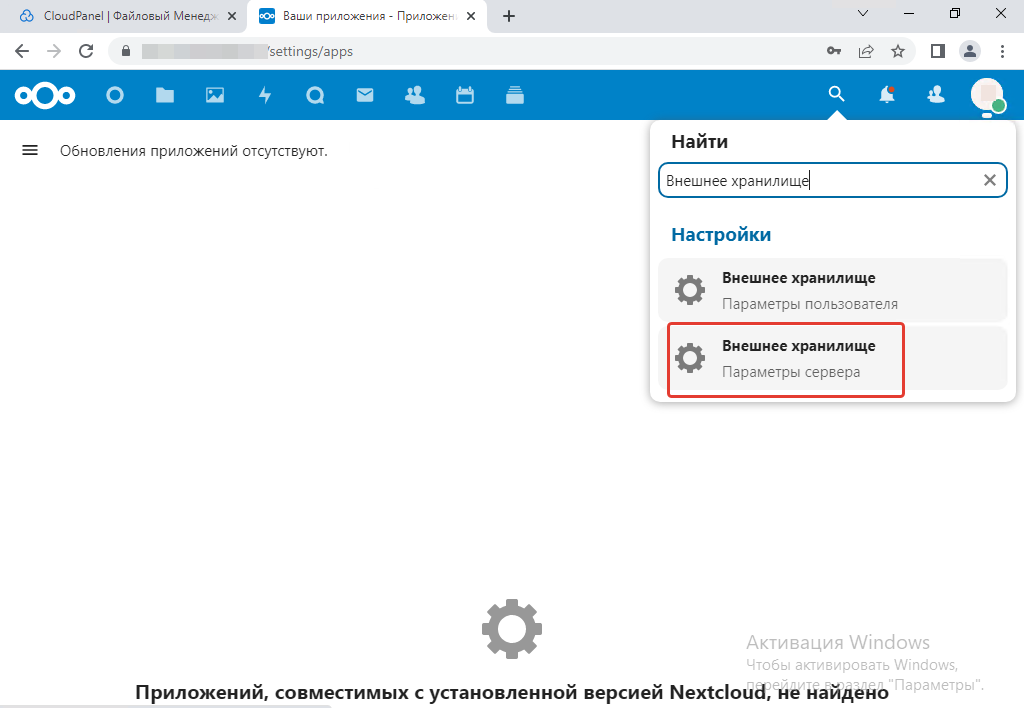1024x708 pixels.
Task: Clear the search field with the X
Action: [x=990, y=180]
